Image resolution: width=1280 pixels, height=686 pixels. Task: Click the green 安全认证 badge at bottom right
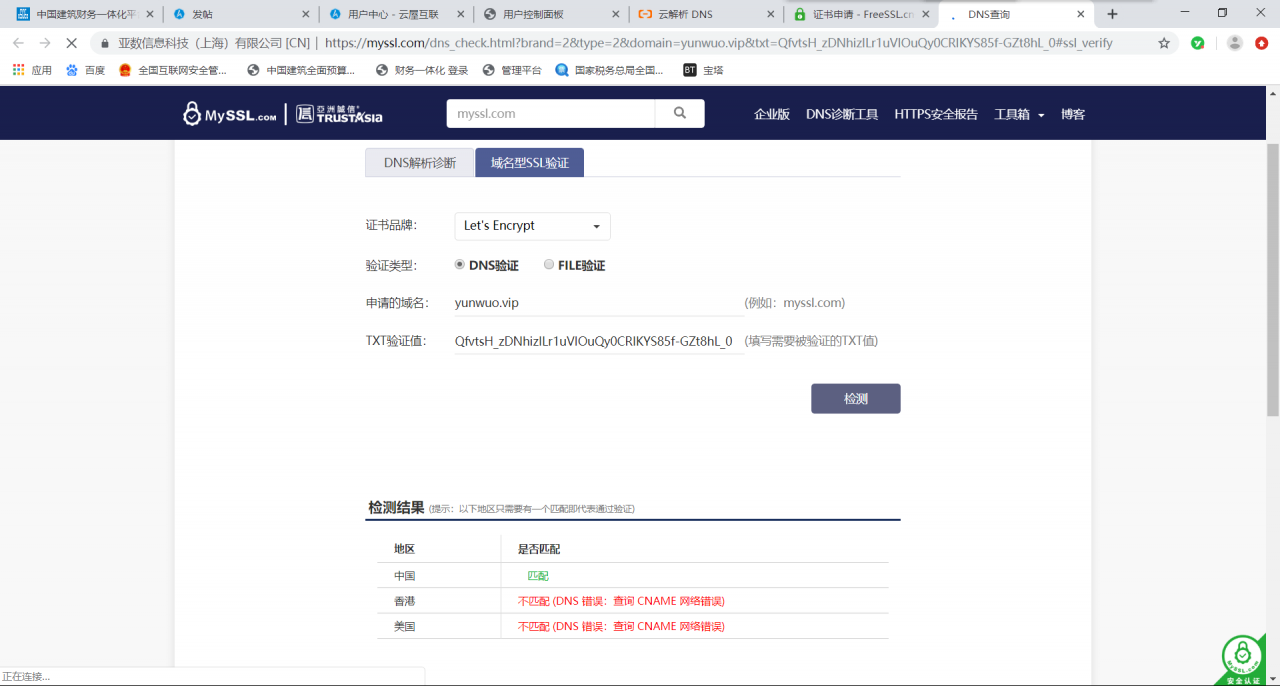[1242, 655]
